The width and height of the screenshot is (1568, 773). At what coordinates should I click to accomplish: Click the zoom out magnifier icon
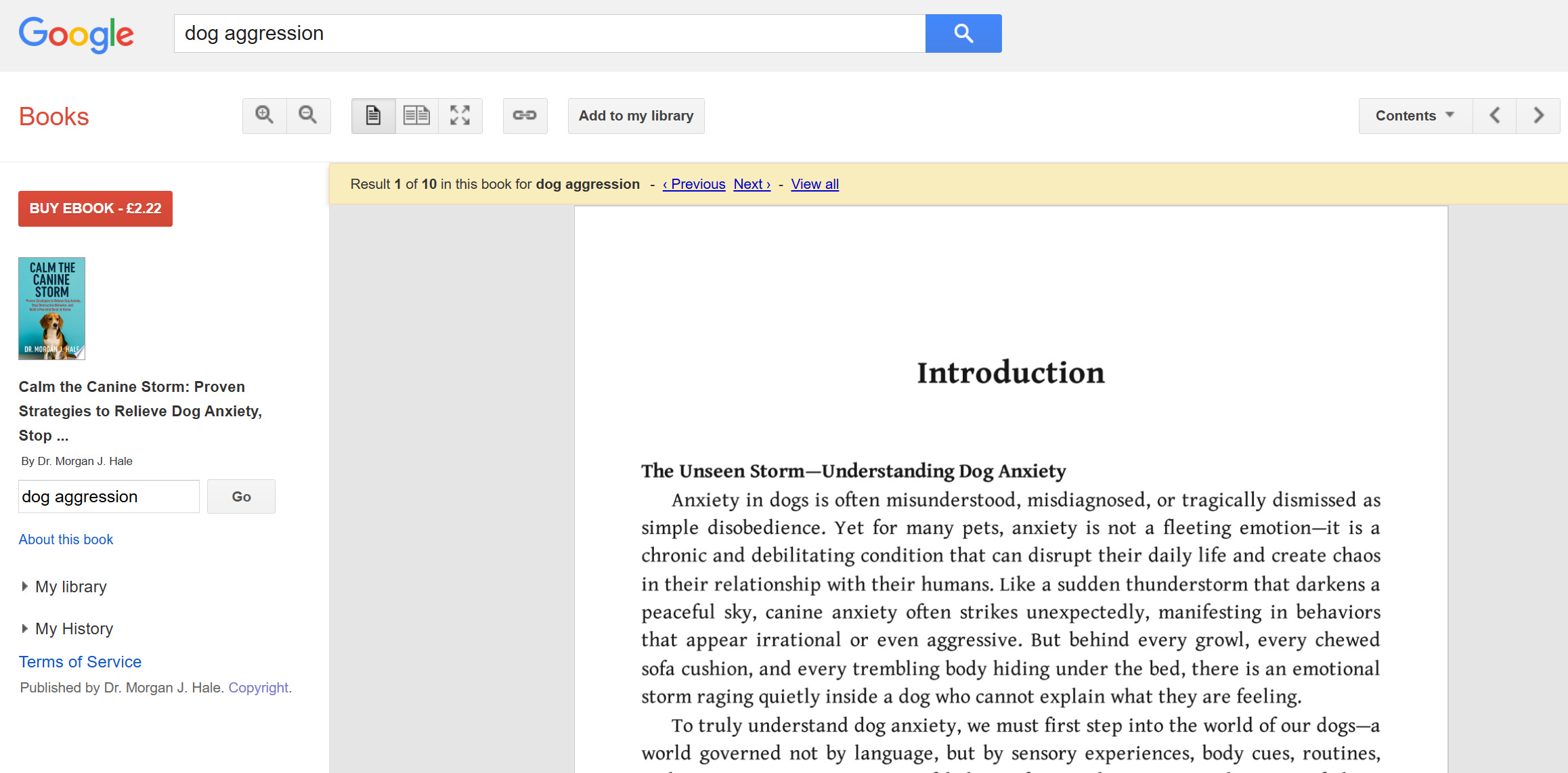click(308, 116)
